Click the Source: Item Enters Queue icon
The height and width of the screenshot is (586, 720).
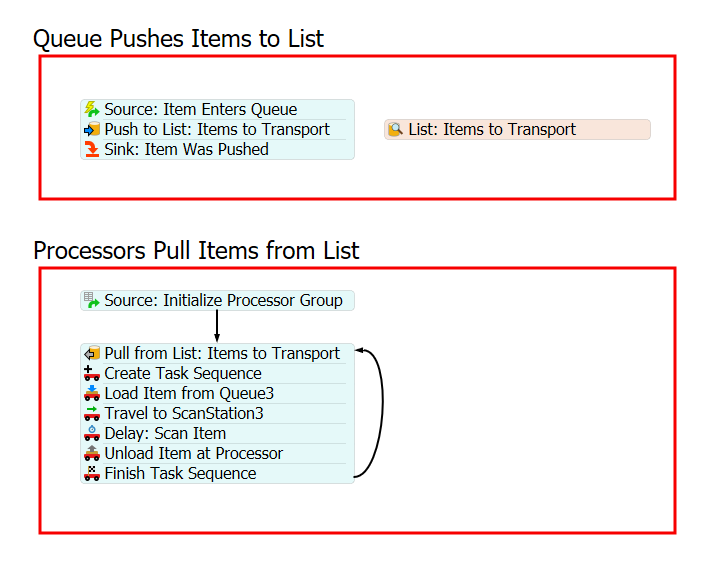point(92,110)
